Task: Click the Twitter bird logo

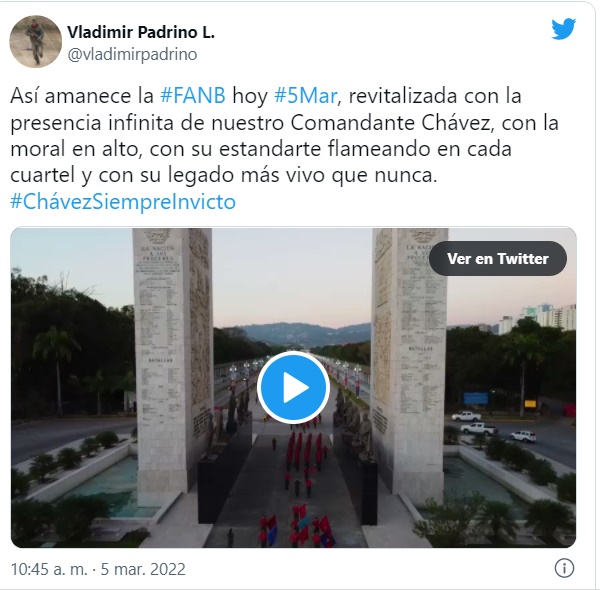Action: point(563,29)
